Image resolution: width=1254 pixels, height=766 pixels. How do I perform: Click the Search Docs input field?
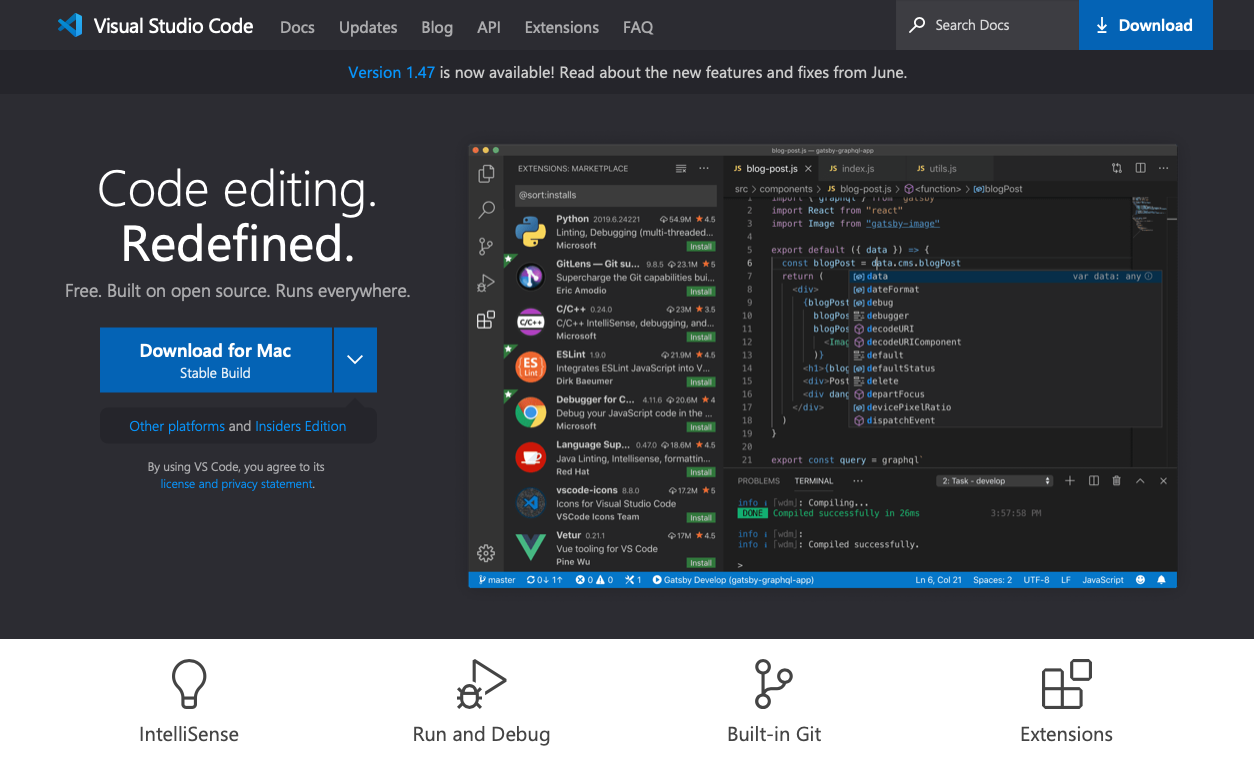(x=987, y=25)
